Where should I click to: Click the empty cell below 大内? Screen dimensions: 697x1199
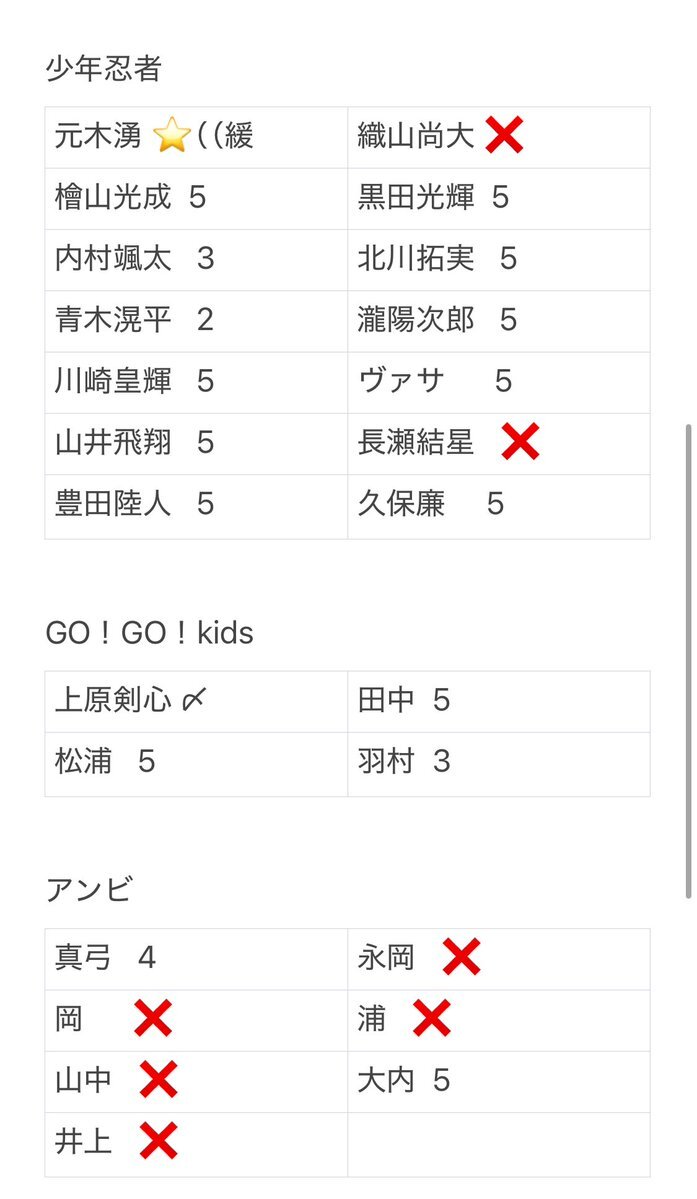point(499,1145)
